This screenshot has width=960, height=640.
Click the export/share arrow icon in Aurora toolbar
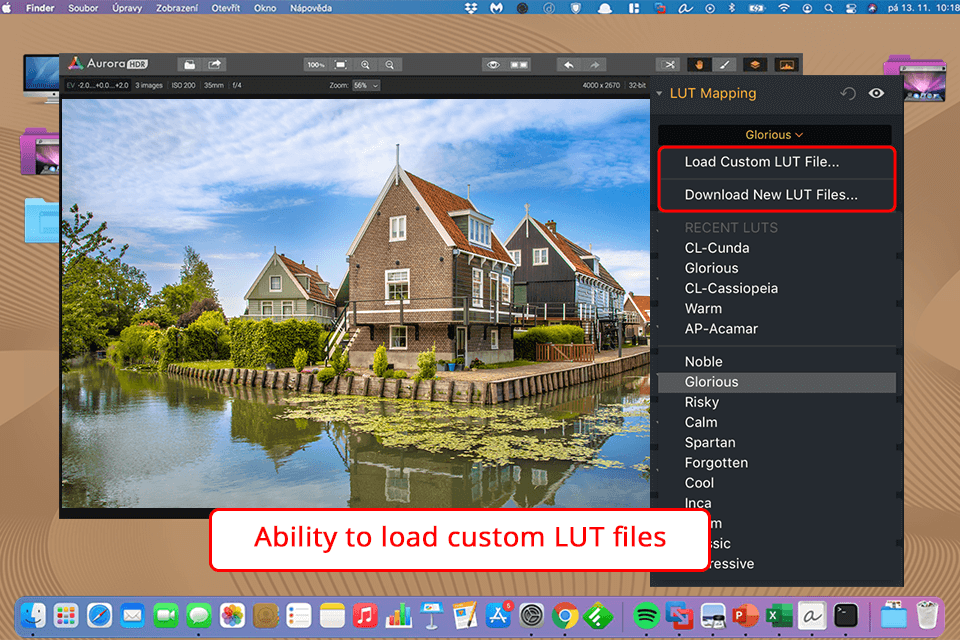point(214,64)
